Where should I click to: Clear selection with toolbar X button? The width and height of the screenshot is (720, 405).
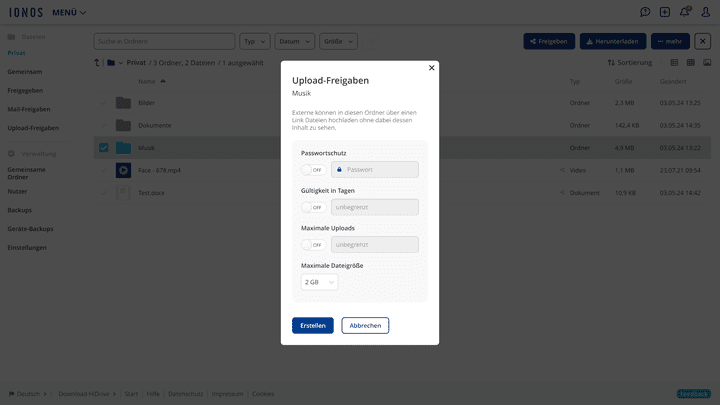point(703,41)
